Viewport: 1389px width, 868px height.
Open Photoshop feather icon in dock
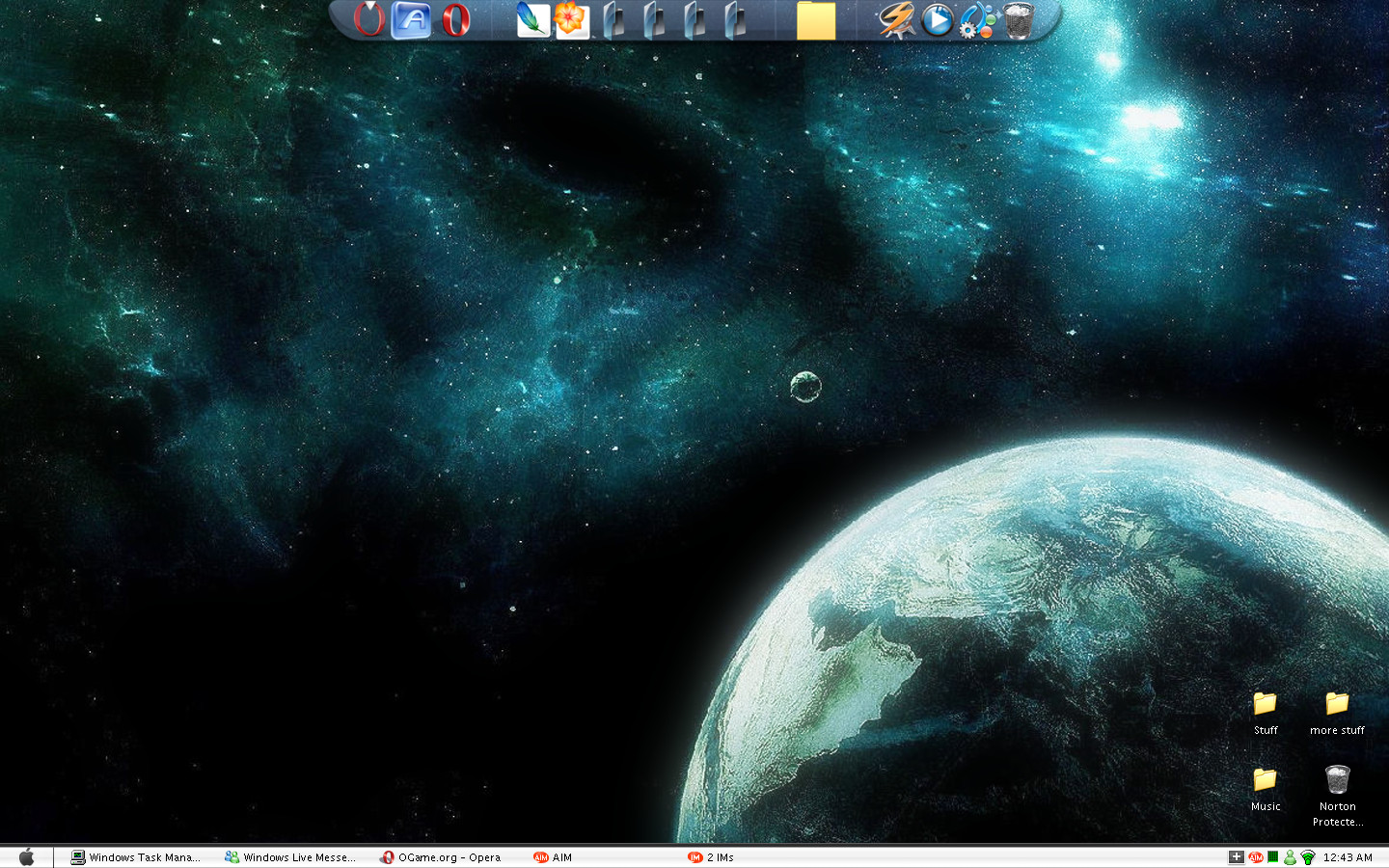(532, 20)
